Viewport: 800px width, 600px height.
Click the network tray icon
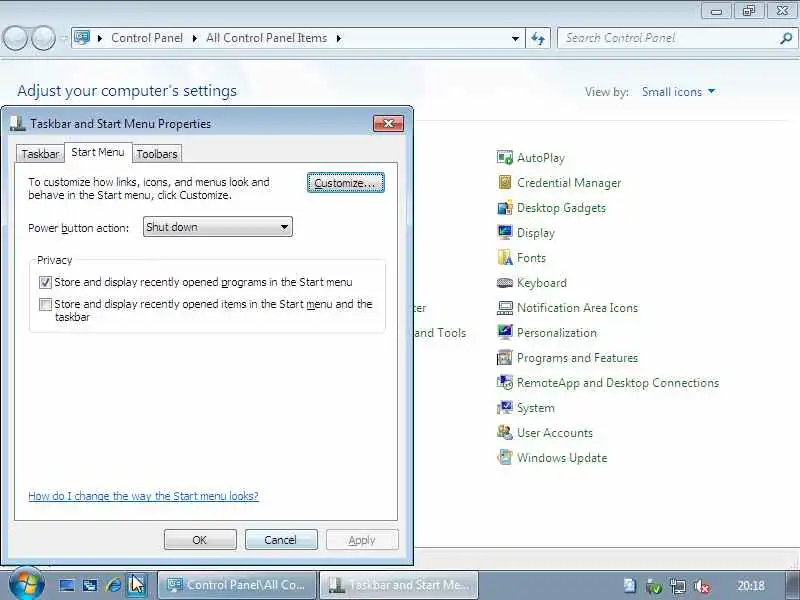coord(678,586)
